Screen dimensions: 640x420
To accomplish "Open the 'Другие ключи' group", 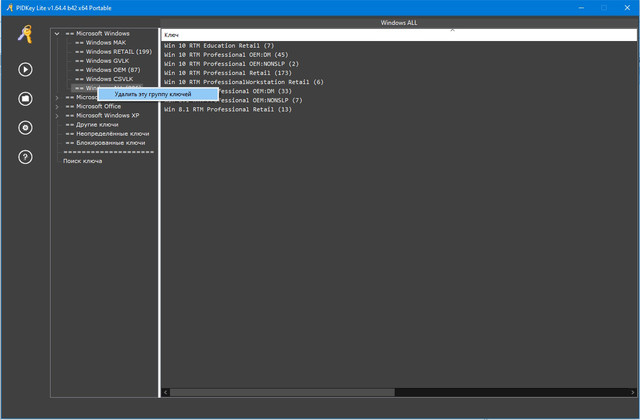I will [x=92, y=124].
